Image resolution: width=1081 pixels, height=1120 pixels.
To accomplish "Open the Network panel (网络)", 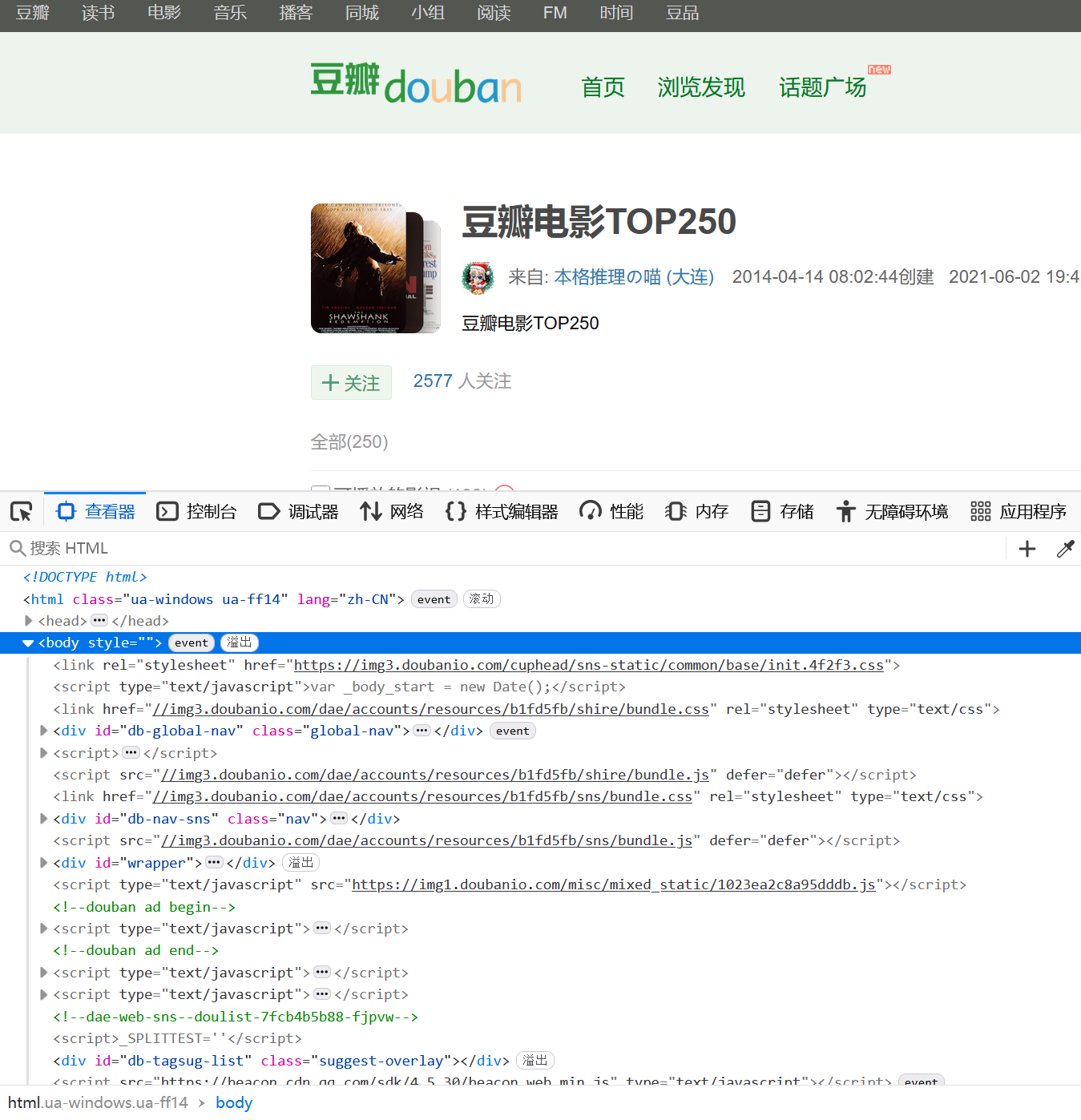I will (x=392, y=511).
